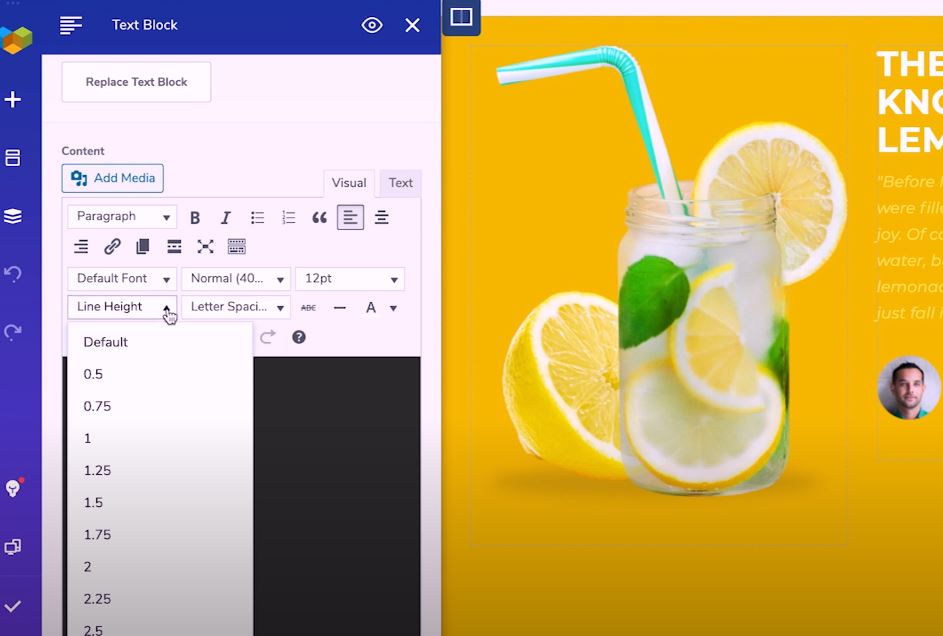Image resolution: width=943 pixels, height=636 pixels.
Task: Select align left
Action: pyautogui.click(x=351, y=218)
